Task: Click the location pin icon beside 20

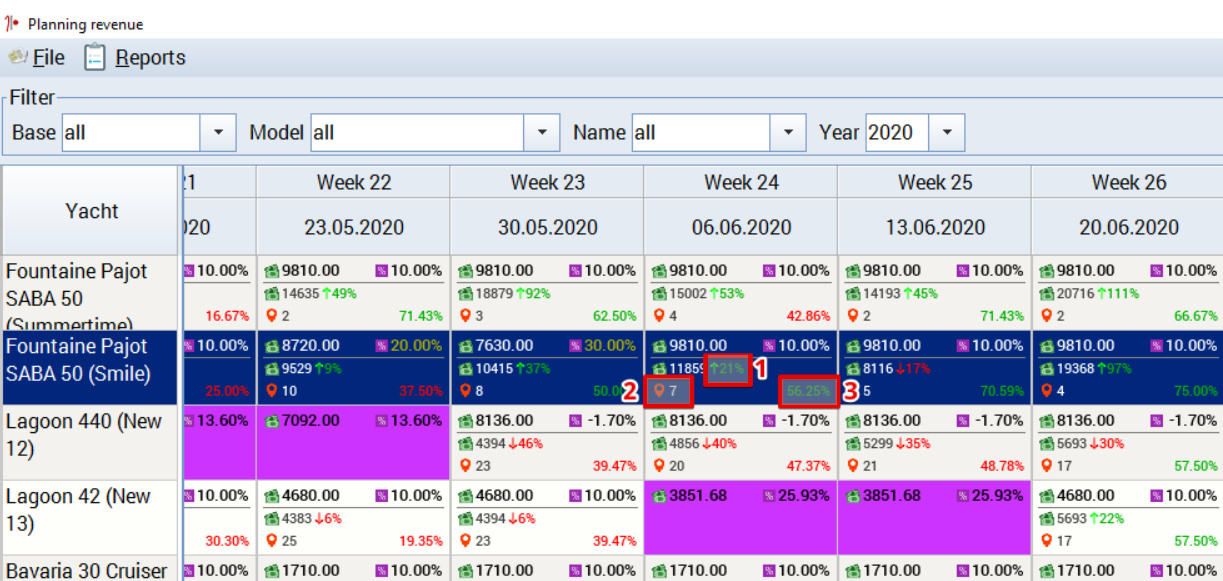Action: (659, 466)
